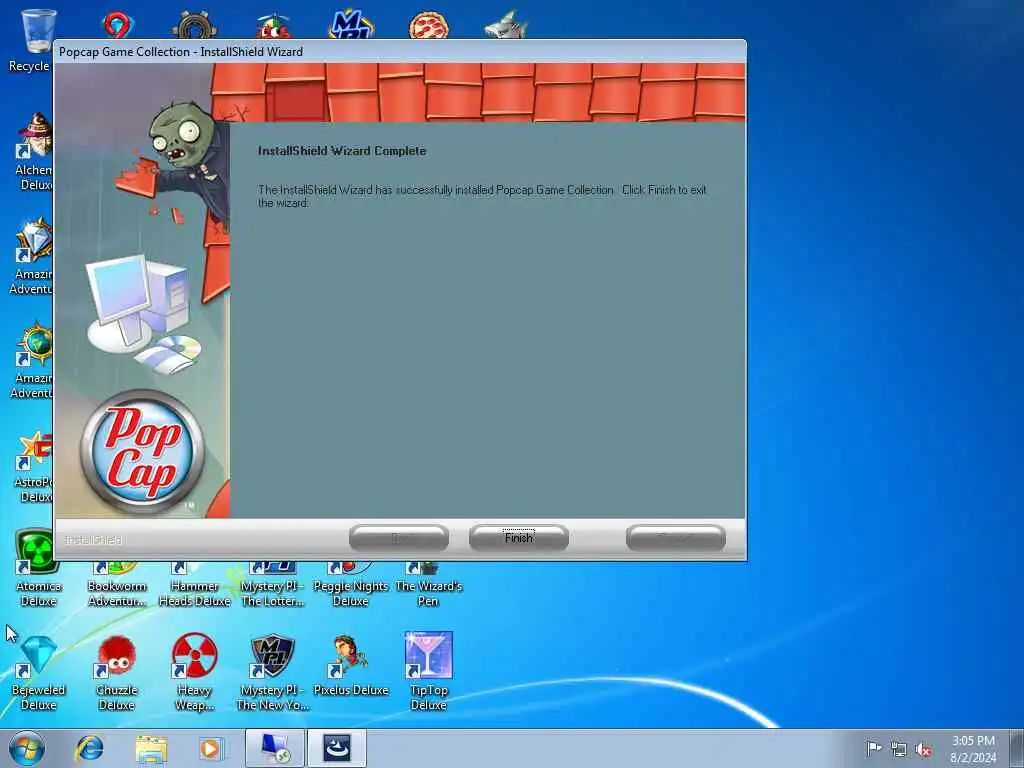Select the Mystery PI - The Lottery shortcut
This screenshot has width=1024, height=768.
coord(272,585)
